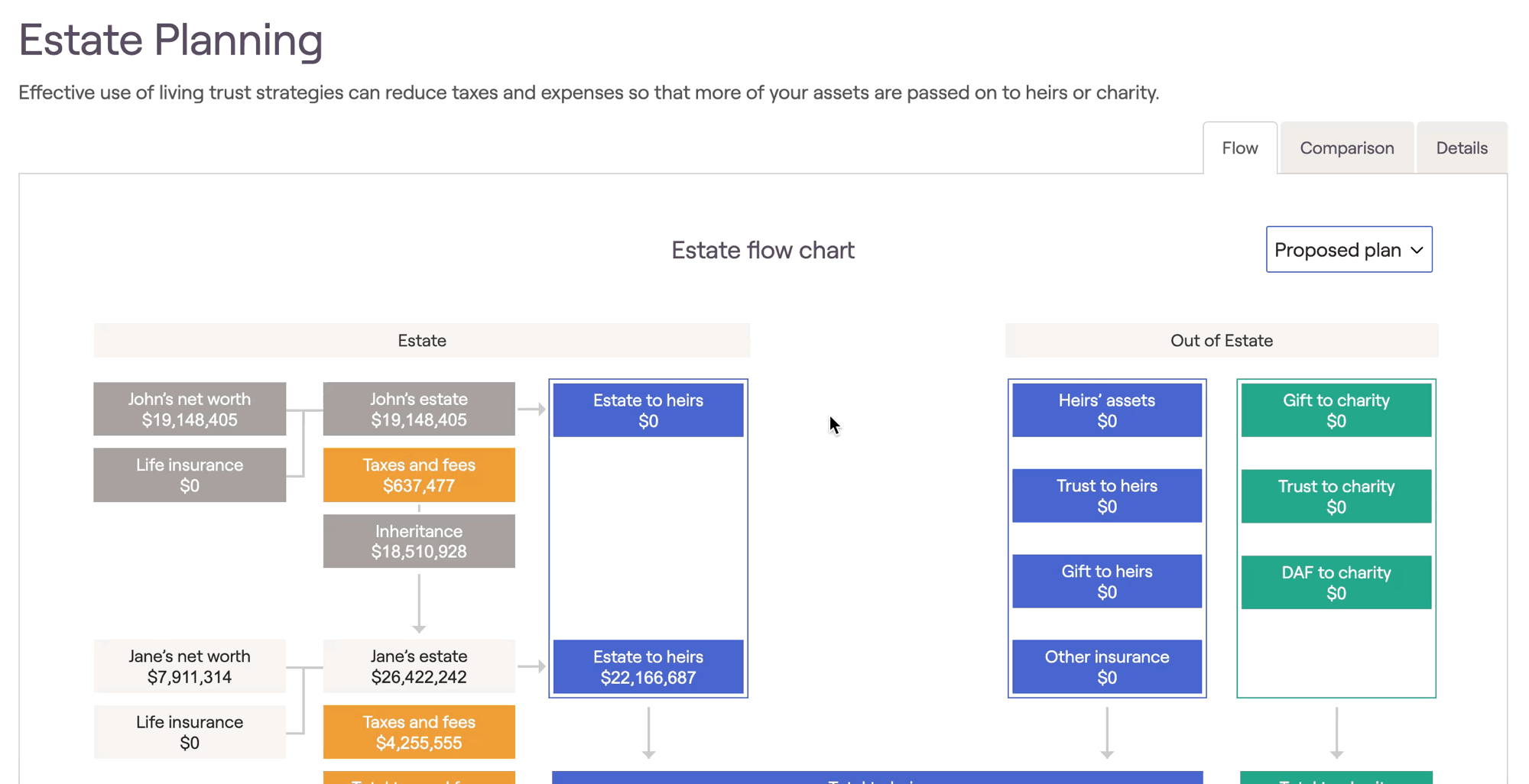Select the Heirs' assets box
This screenshot has height=784, width=1529.
click(x=1106, y=410)
